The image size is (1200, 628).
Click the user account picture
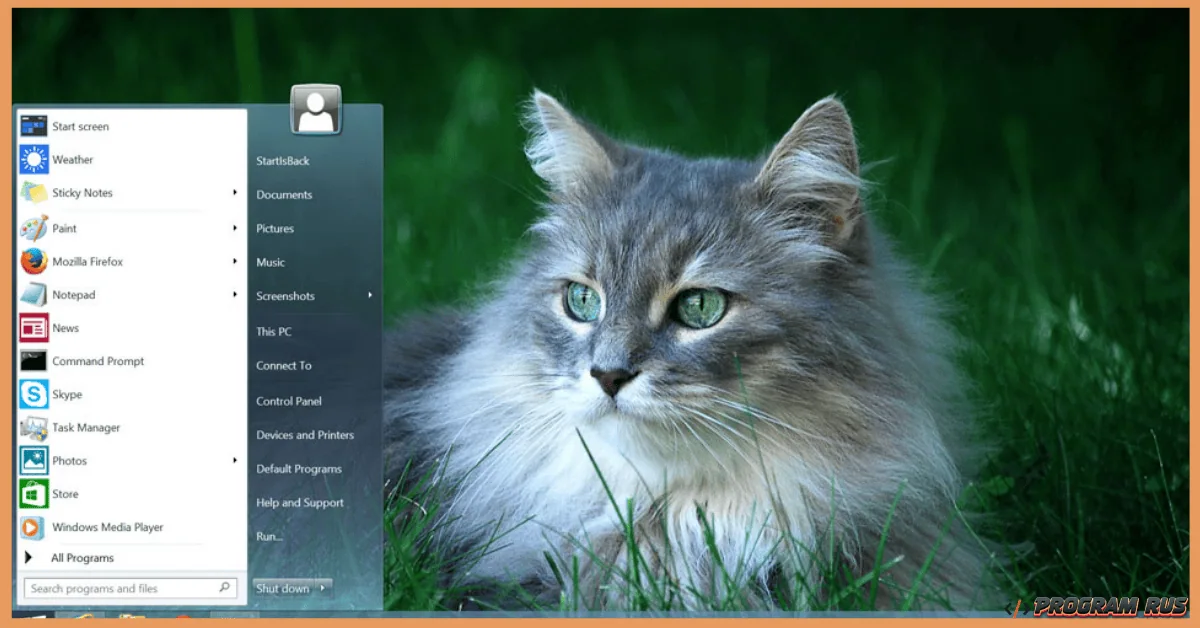(x=316, y=110)
